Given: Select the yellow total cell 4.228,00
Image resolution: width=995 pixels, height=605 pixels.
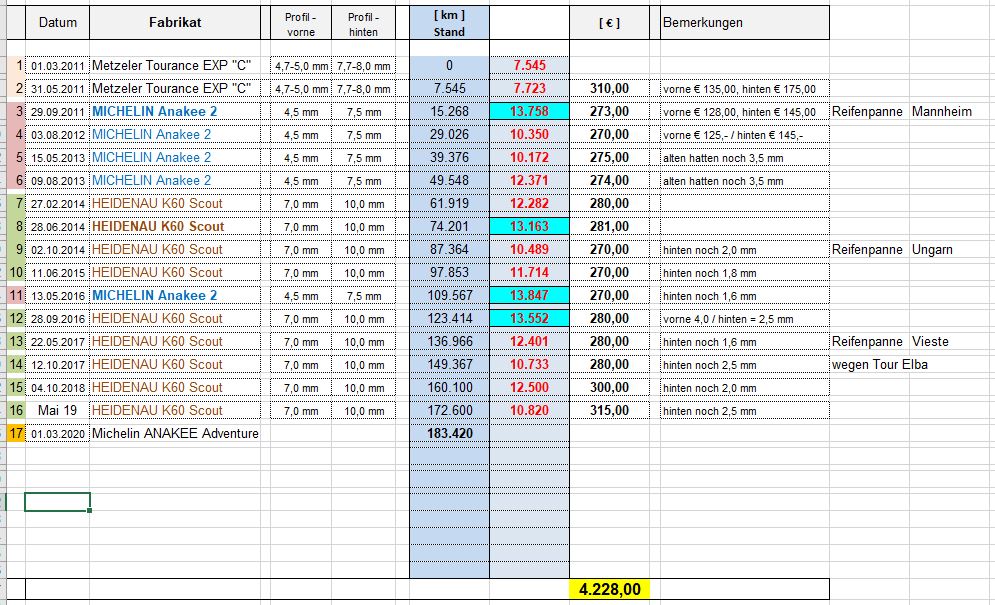Looking at the screenshot, I should 609,590.
